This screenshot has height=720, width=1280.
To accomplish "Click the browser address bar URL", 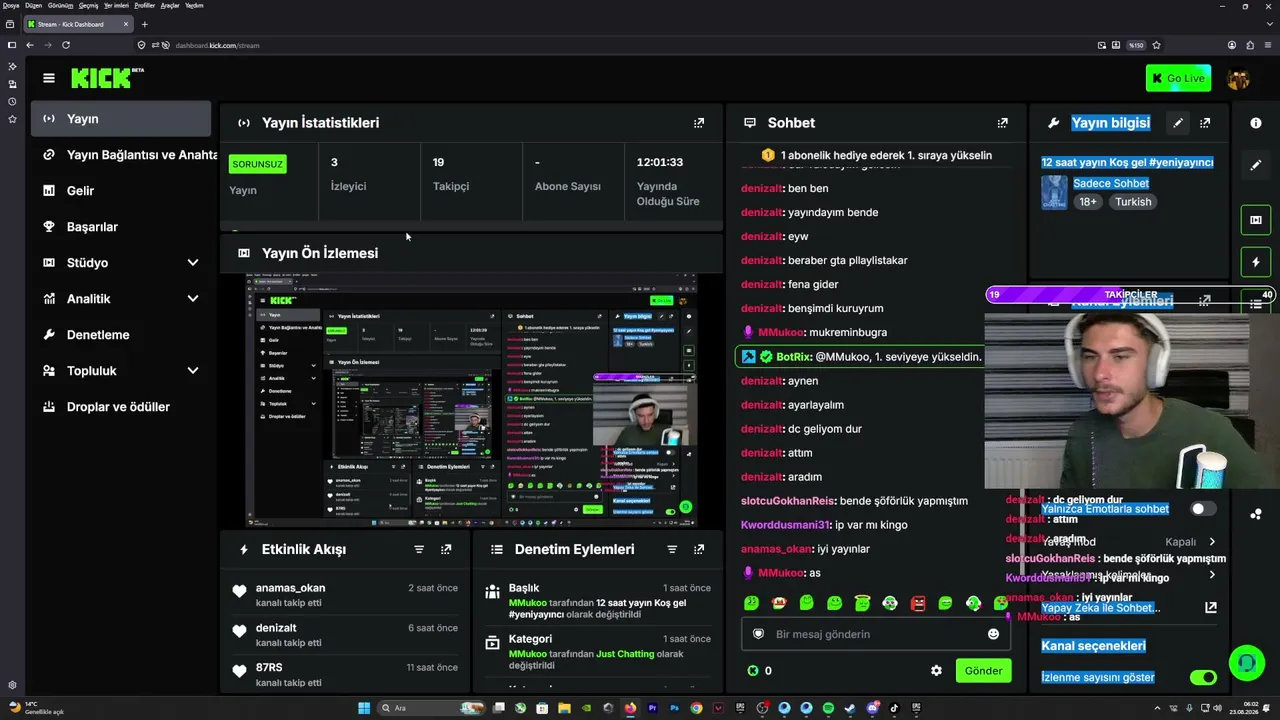I will (x=217, y=45).
